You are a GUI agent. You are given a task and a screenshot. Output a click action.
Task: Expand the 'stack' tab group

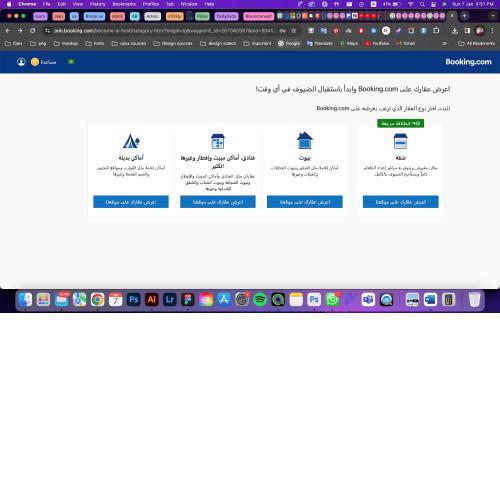117,16
